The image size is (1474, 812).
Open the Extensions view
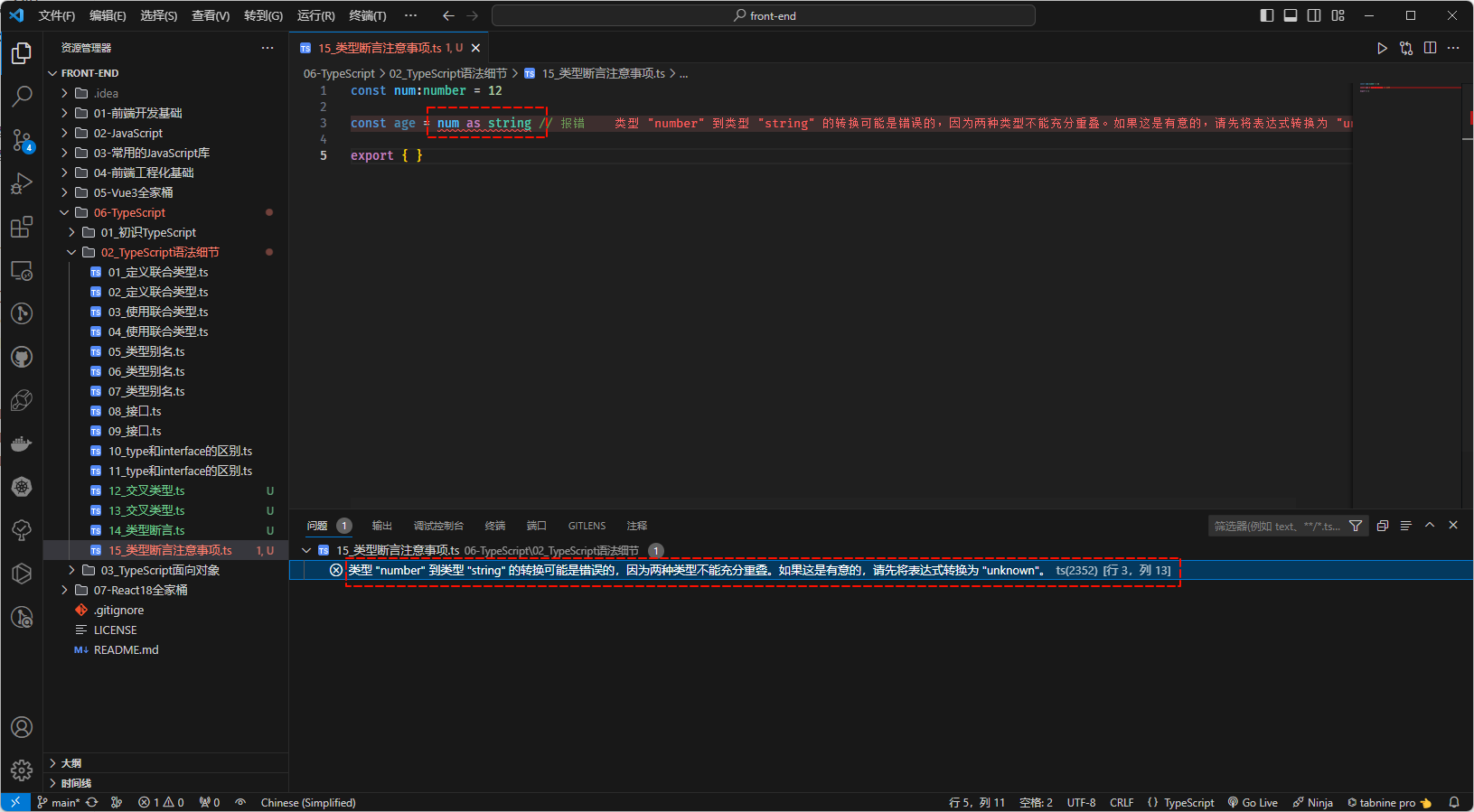point(22,227)
